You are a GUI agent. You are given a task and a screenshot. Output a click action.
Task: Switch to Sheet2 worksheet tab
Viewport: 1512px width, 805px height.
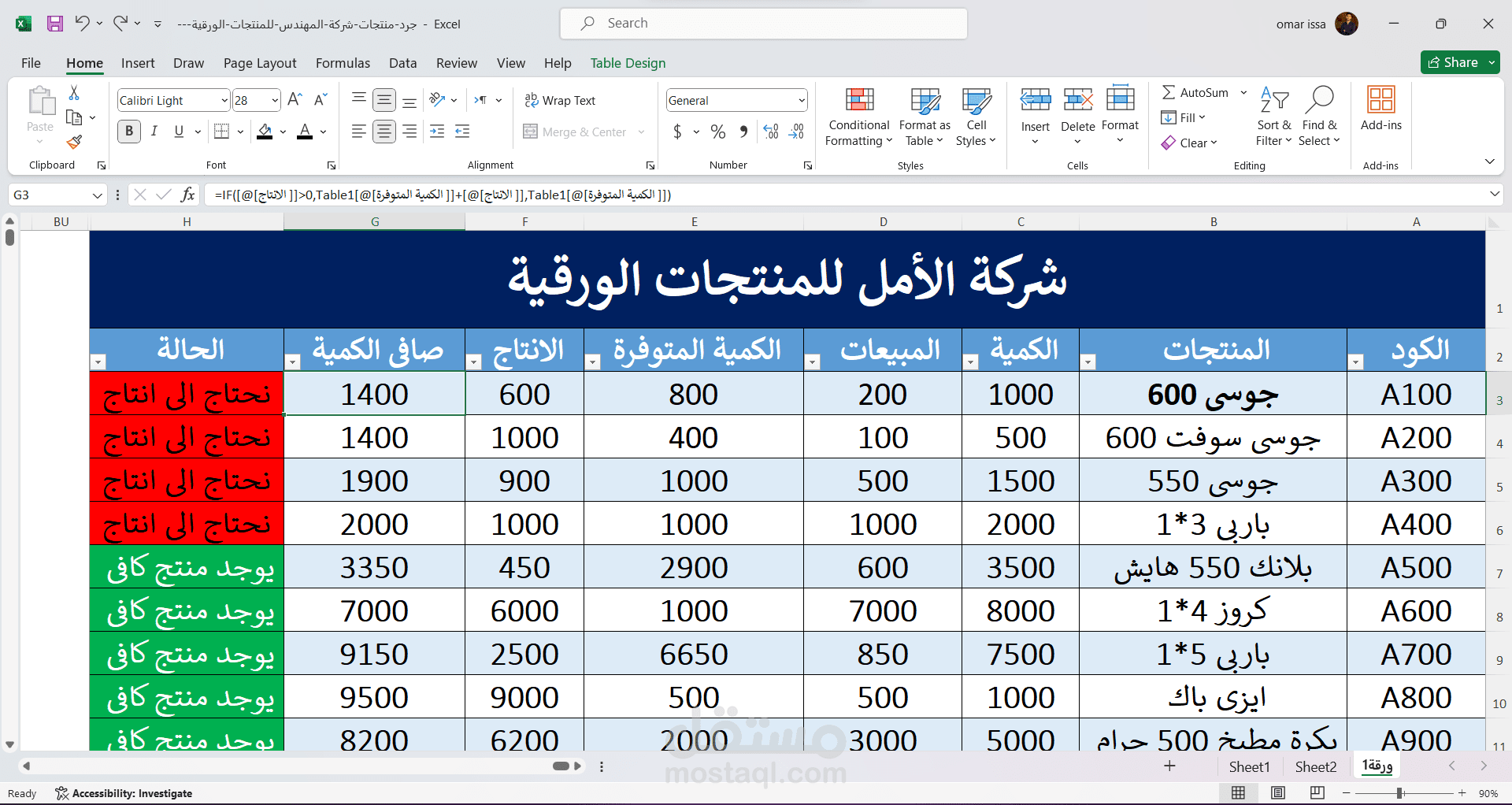[x=1316, y=766]
